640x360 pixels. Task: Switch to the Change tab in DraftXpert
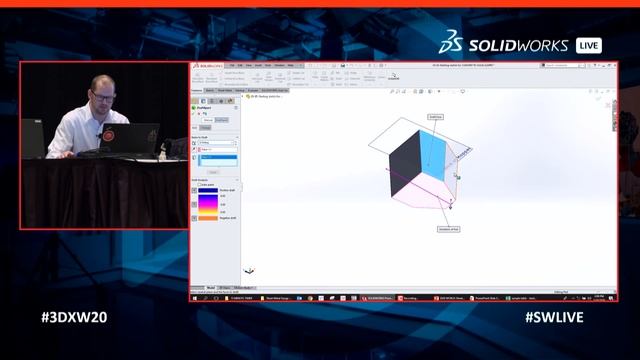coord(205,128)
